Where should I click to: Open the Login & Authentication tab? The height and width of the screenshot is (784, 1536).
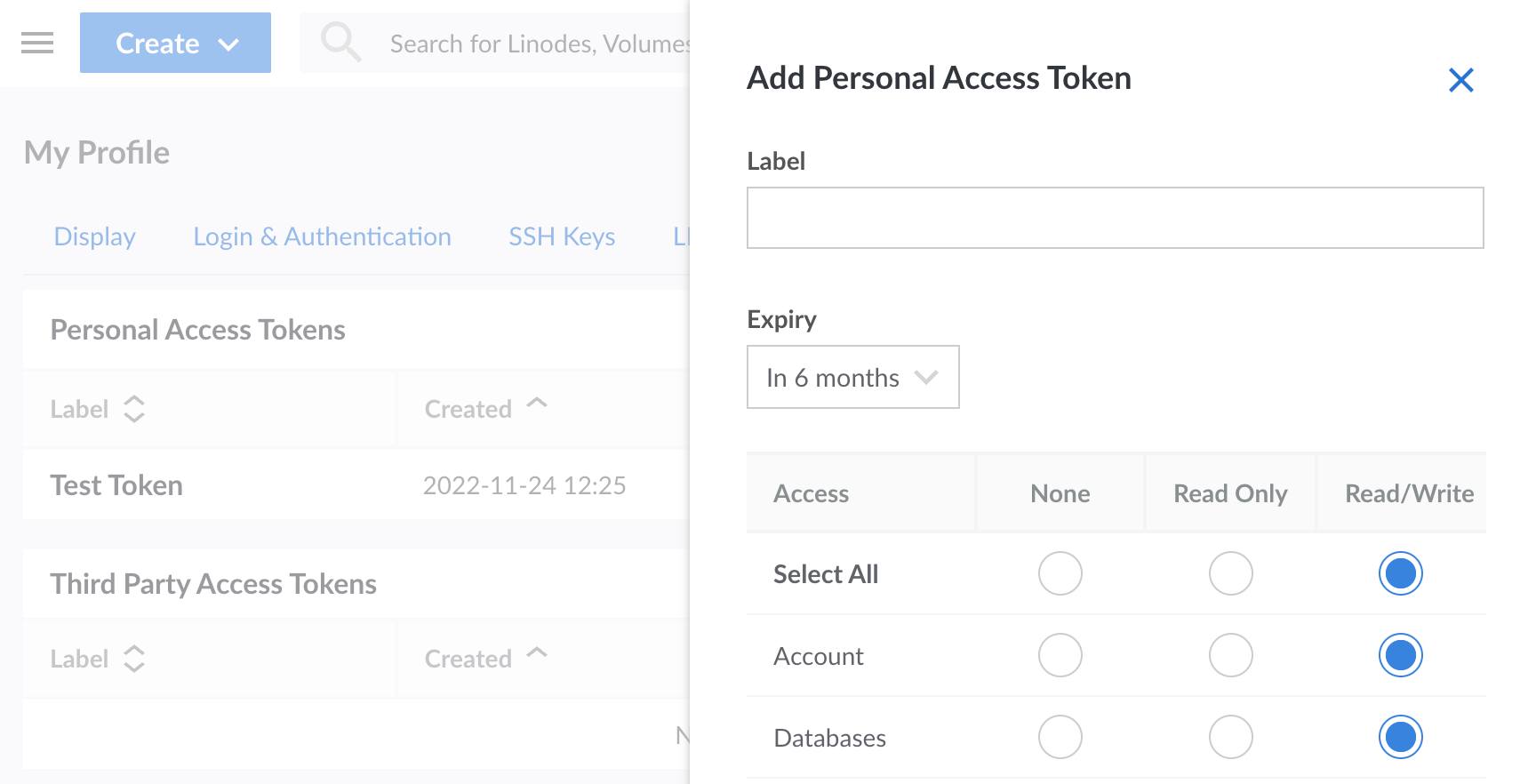click(322, 236)
